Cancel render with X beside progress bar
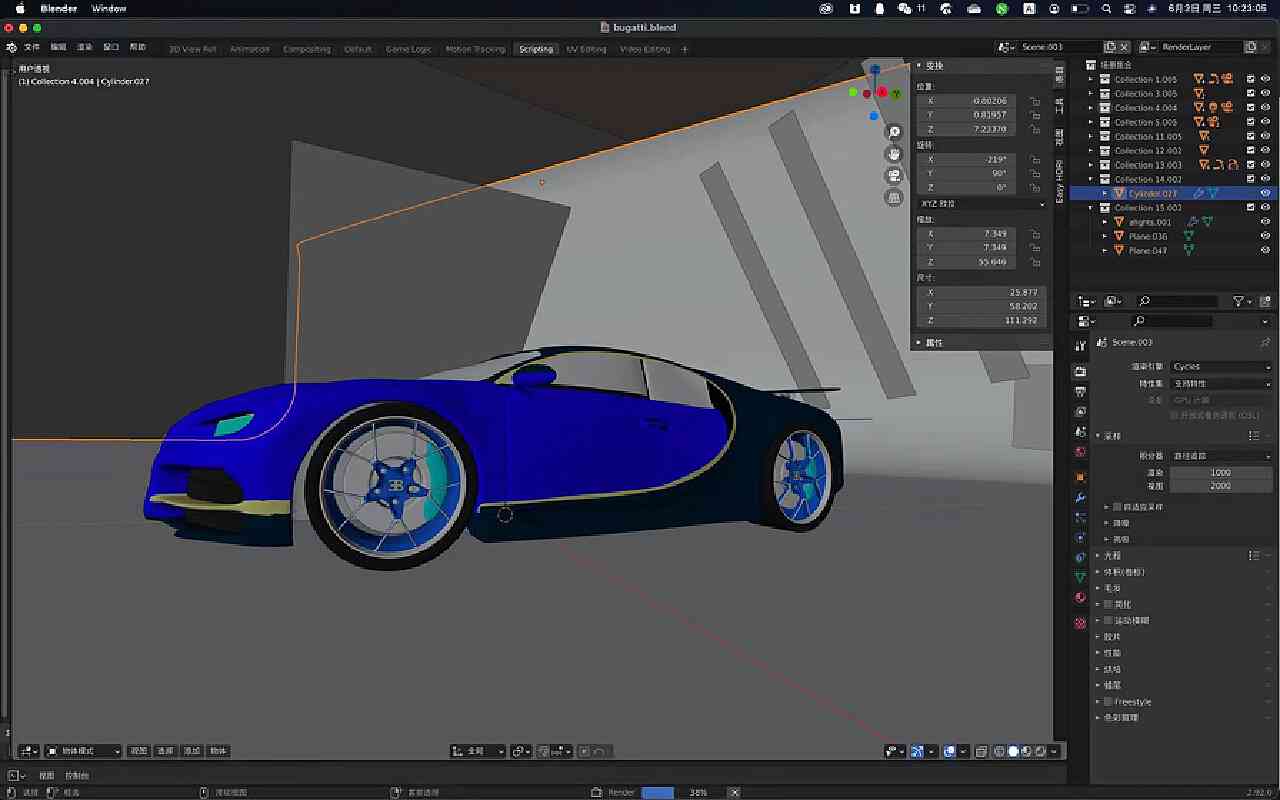The width and height of the screenshot is (1280, 800). click(x=734, y=792)
